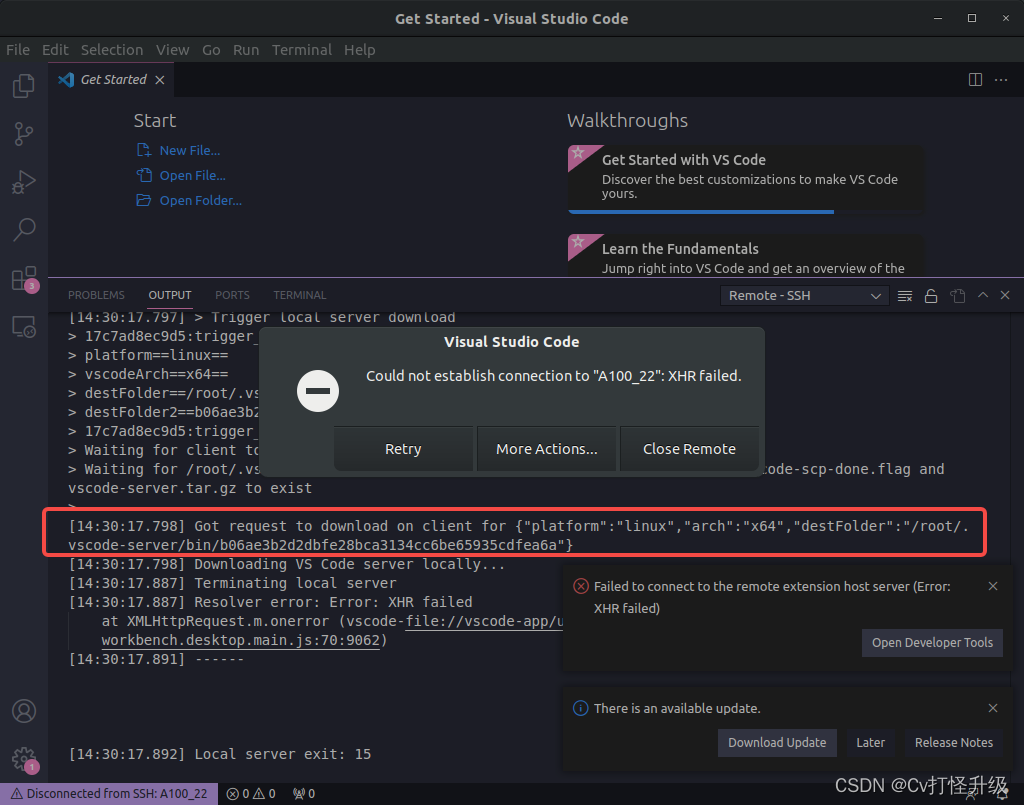The image size is (1024, 805).
Task: Click errors and warnings status bar item
Action: tap(251, 794)
